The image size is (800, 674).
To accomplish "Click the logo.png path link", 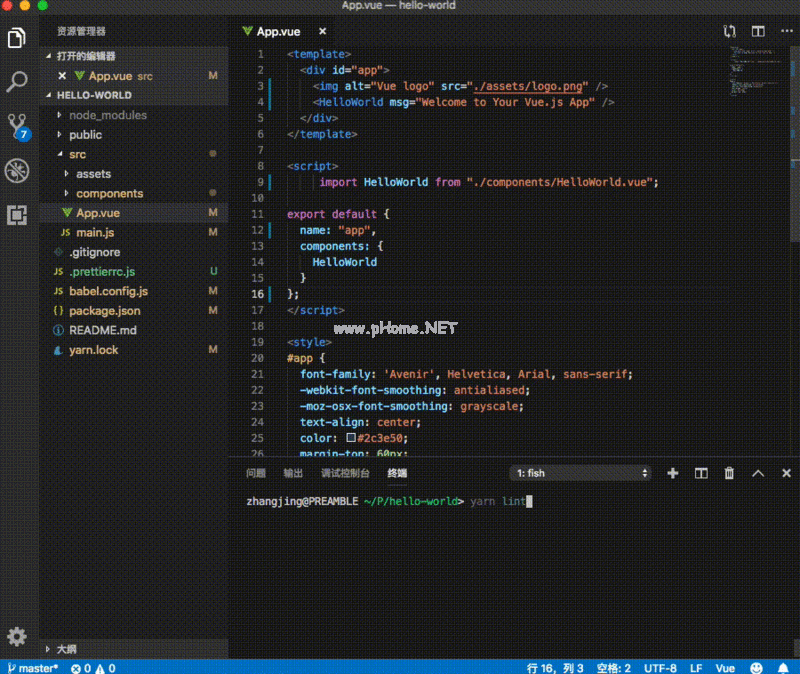I will (528, 86).
